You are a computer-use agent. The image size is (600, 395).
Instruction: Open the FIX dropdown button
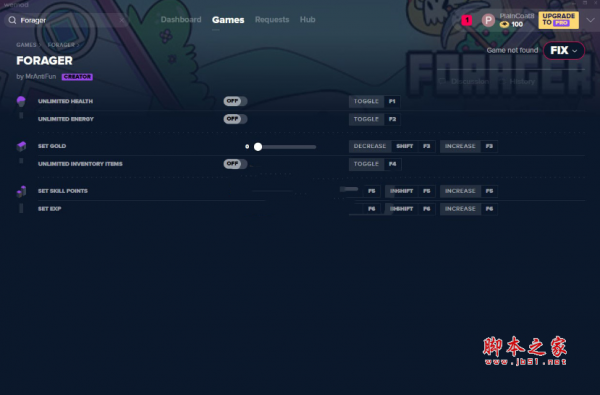(x=564, y=51)
